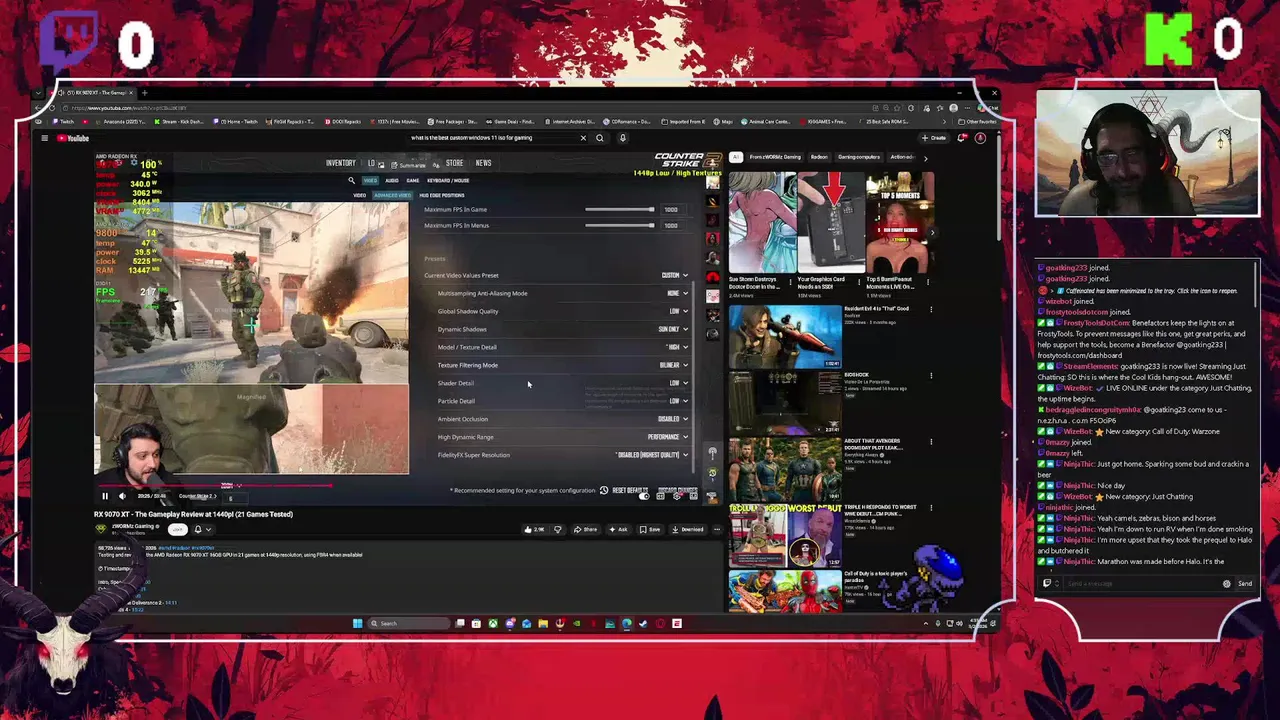The width and height of the screenshot is (1280, 720).
Task: Open the video player settings gear
Action: click(677, 496)
